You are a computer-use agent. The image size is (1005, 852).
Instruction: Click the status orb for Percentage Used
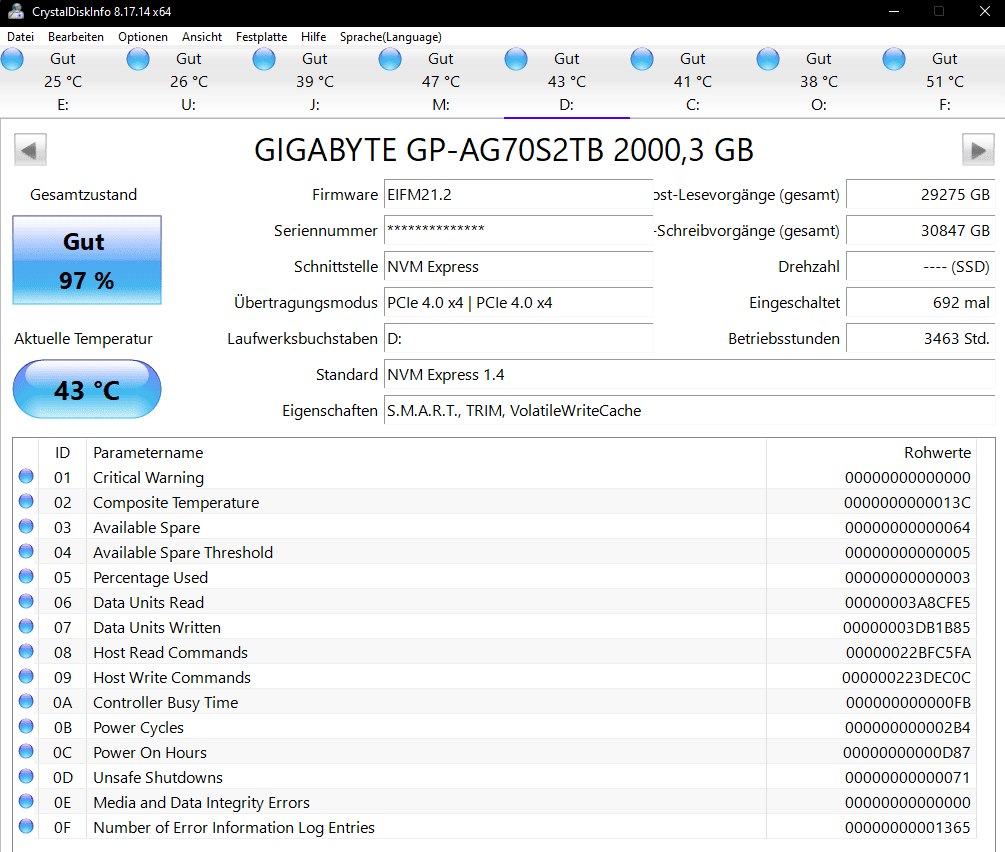point(26,576)
